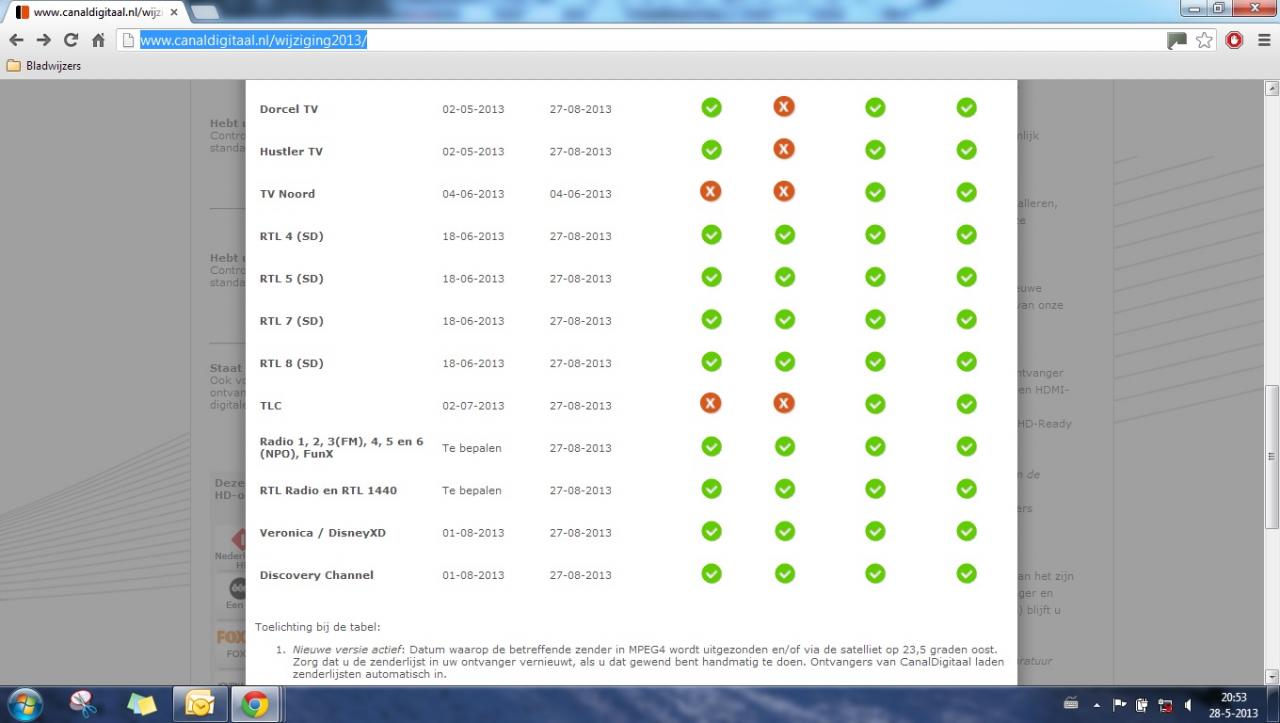Open the browser home page
1280x723 pixels.
click(x=98, y=40)
